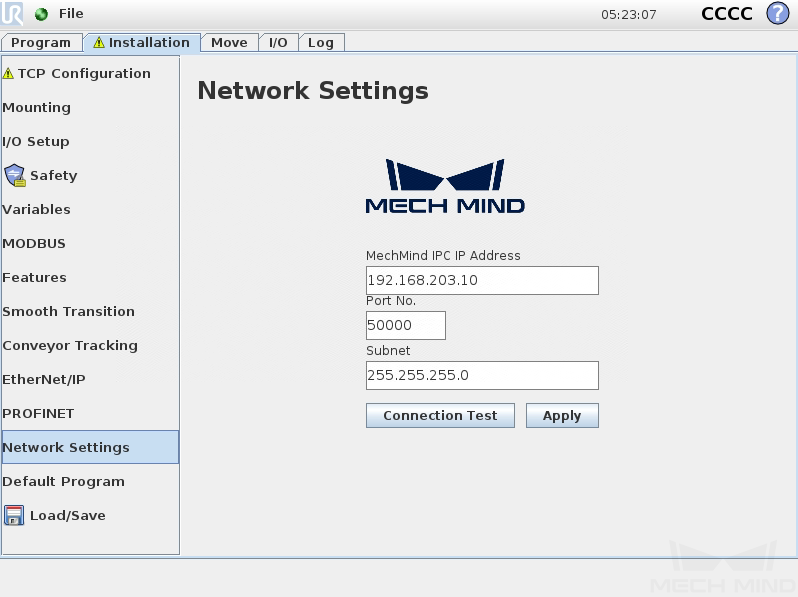This screenshot has width=798, height=597.
Task: Click the clock time 05:23:07
Action: point(629,14)
